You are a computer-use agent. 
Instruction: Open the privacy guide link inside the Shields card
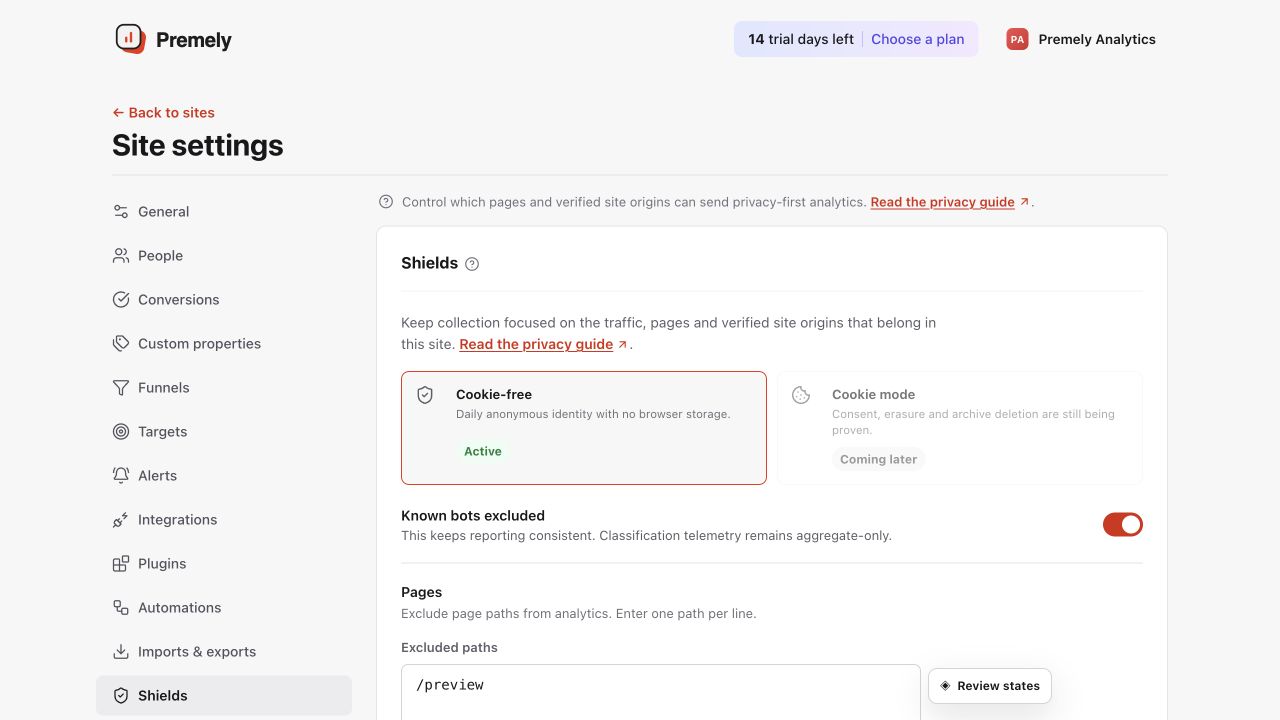(x=543, y=345)
